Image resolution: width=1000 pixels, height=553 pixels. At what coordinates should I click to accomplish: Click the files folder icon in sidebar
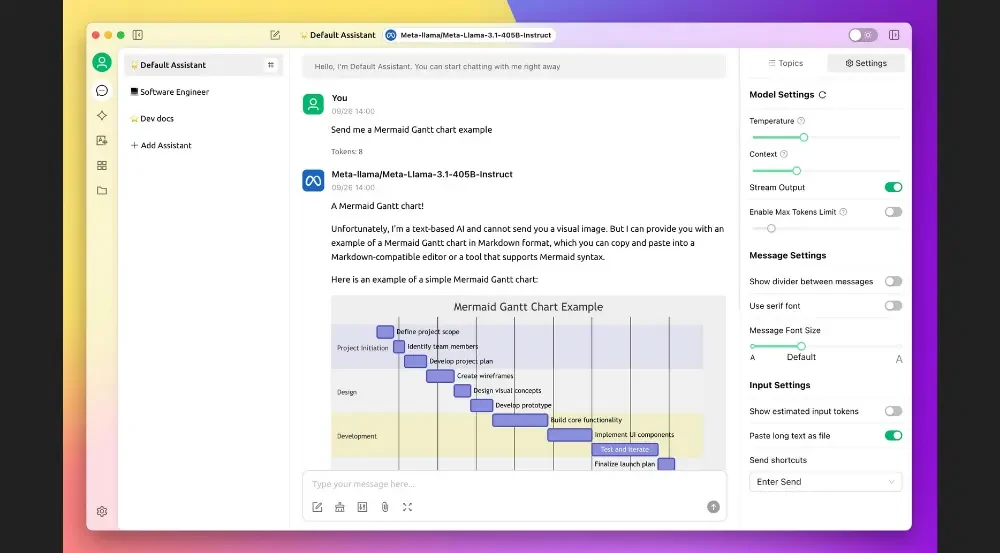click(x=102, y=190)
